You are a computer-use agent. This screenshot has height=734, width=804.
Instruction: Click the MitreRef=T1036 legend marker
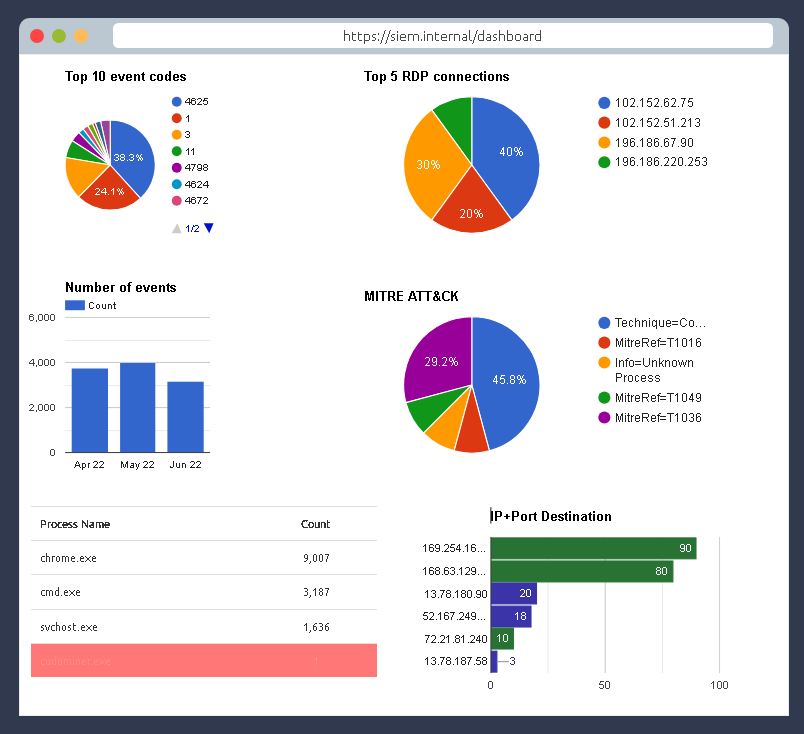604,417
